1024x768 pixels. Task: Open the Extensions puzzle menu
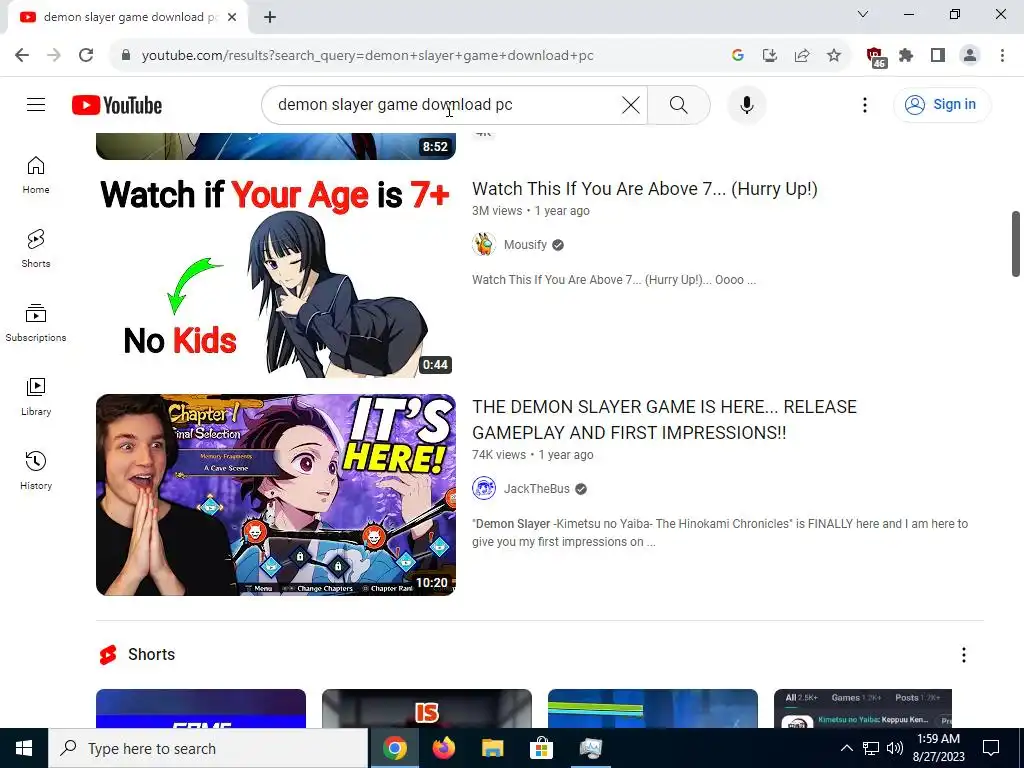click(906, 55)
